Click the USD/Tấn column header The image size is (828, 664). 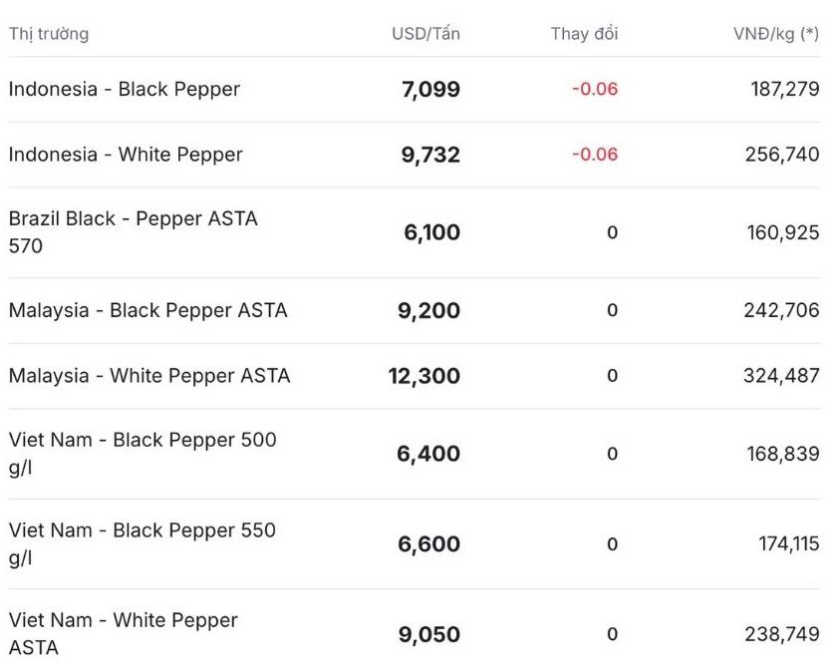(425, 34)
